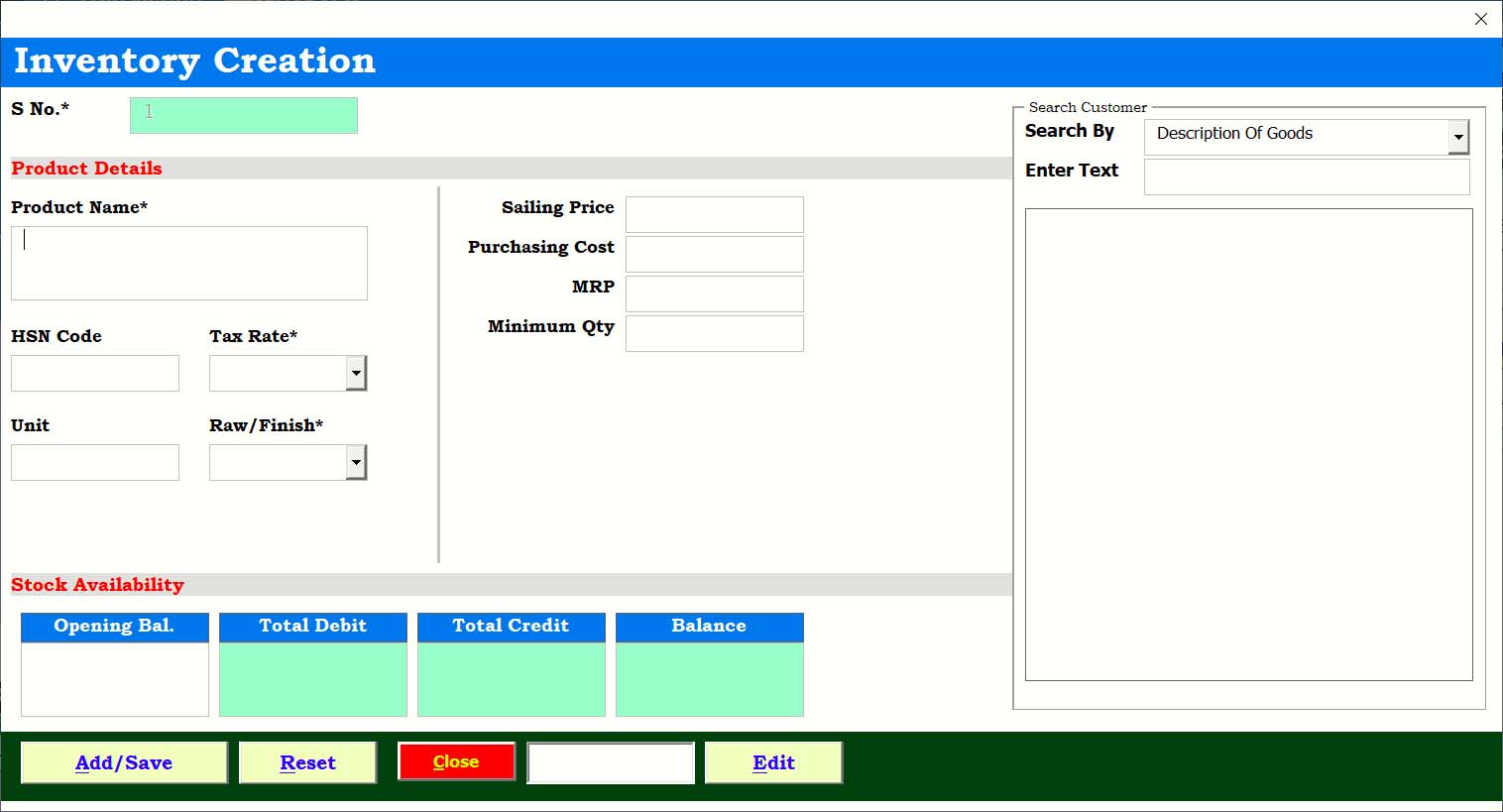The image size is (1503, 812).
Task: Select the Minimum Qty field
Action: (x=714, y=333)
